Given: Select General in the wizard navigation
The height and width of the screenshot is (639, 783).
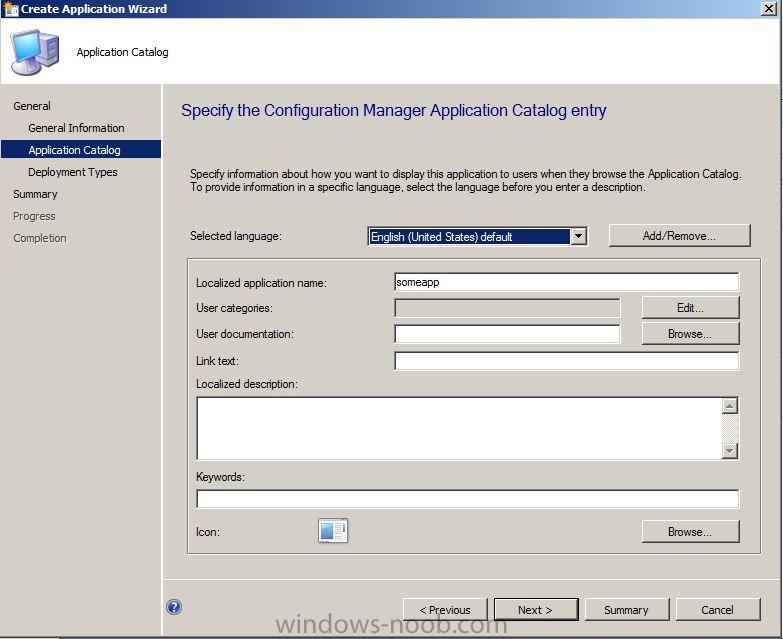Looking at the screenshot, I should (32, 106).
